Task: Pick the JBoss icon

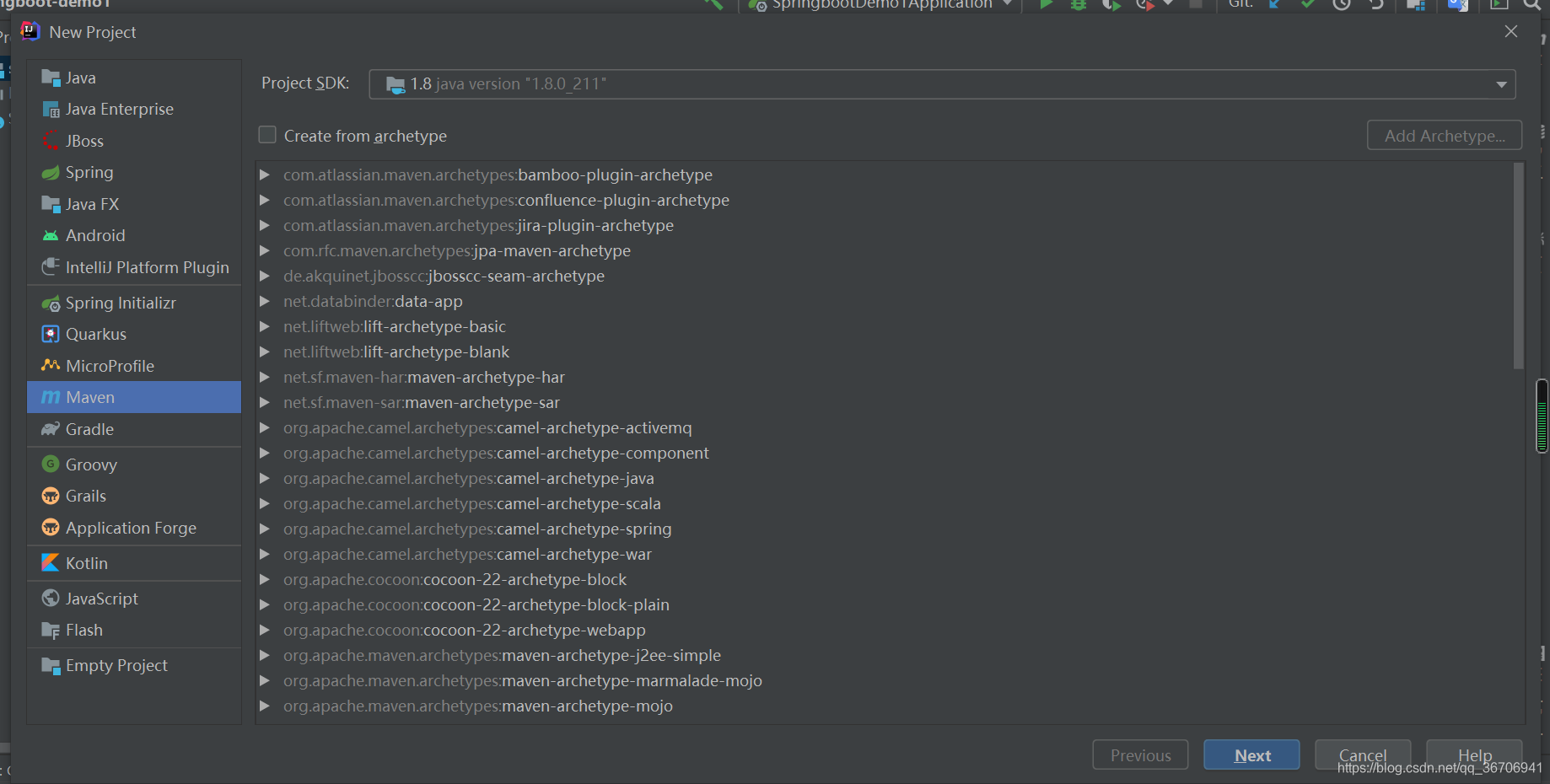Action: (x=51, y=141)
